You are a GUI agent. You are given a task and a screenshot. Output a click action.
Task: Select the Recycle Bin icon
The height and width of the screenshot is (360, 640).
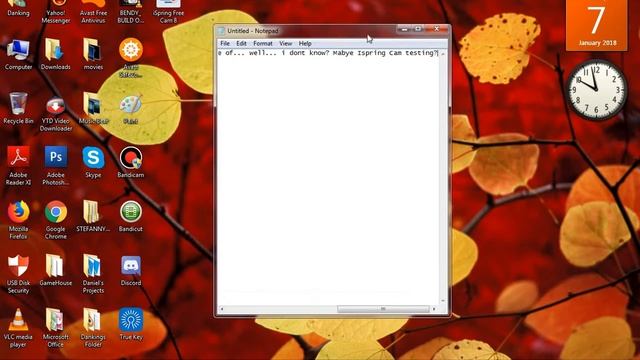(18, 109)
